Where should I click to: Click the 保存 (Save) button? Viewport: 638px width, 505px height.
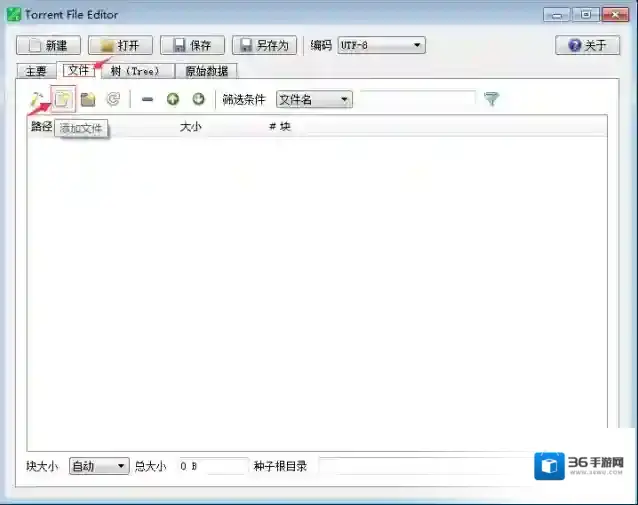pos(192,45)
